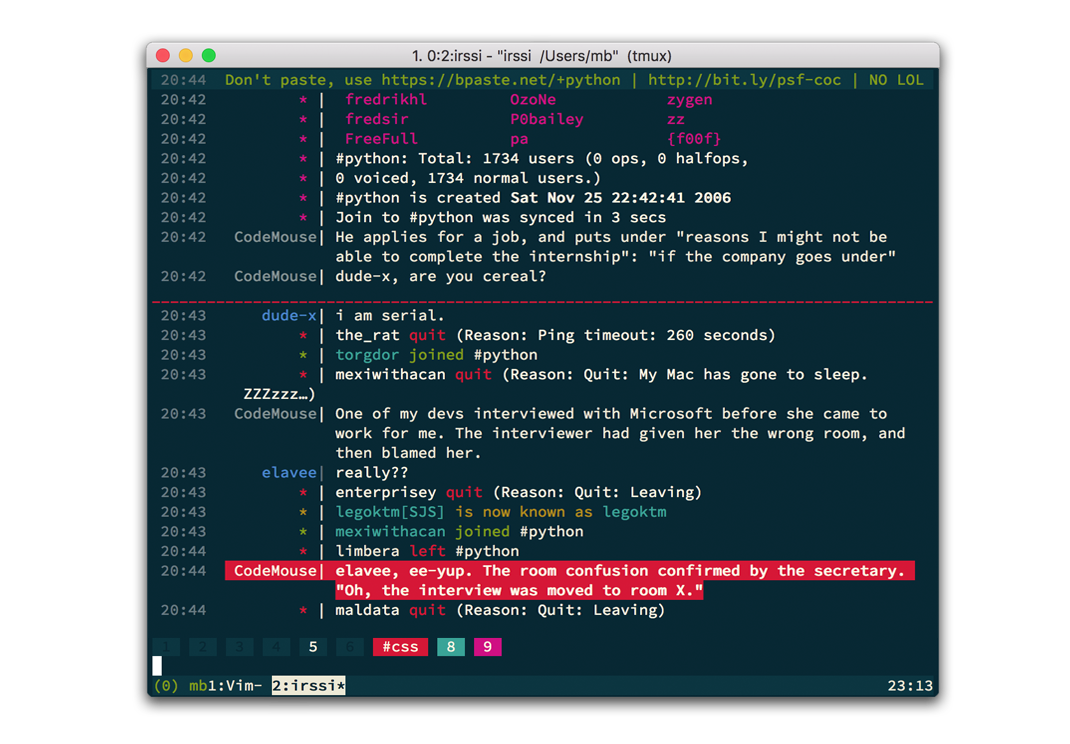Click the message 'really??'

[371, 473]
